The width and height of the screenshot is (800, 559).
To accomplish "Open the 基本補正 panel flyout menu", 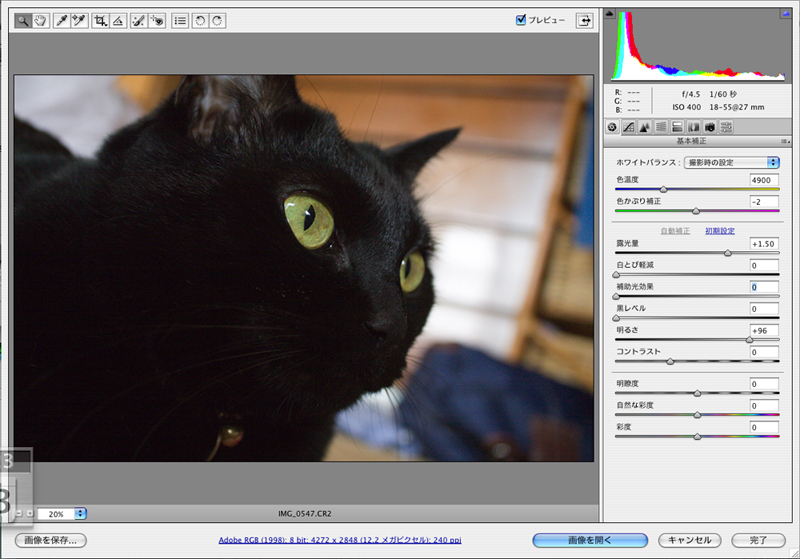I will 785,141.
